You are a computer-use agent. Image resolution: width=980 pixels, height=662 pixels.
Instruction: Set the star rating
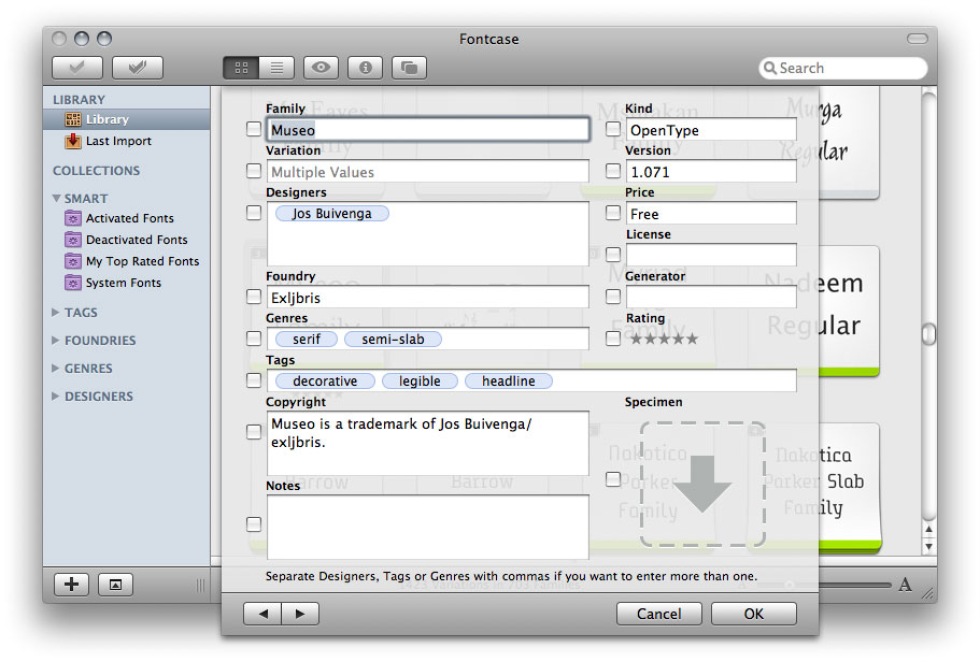663,339
